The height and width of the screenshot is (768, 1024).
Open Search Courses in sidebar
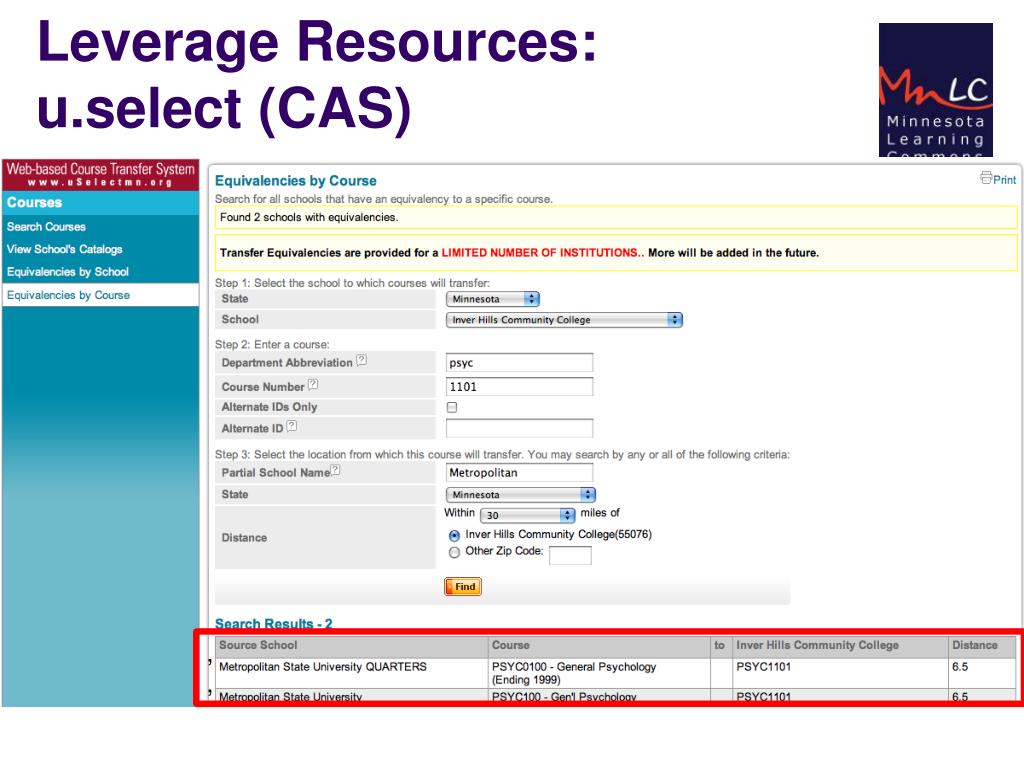pyautogui.click(x=46, y=227)
